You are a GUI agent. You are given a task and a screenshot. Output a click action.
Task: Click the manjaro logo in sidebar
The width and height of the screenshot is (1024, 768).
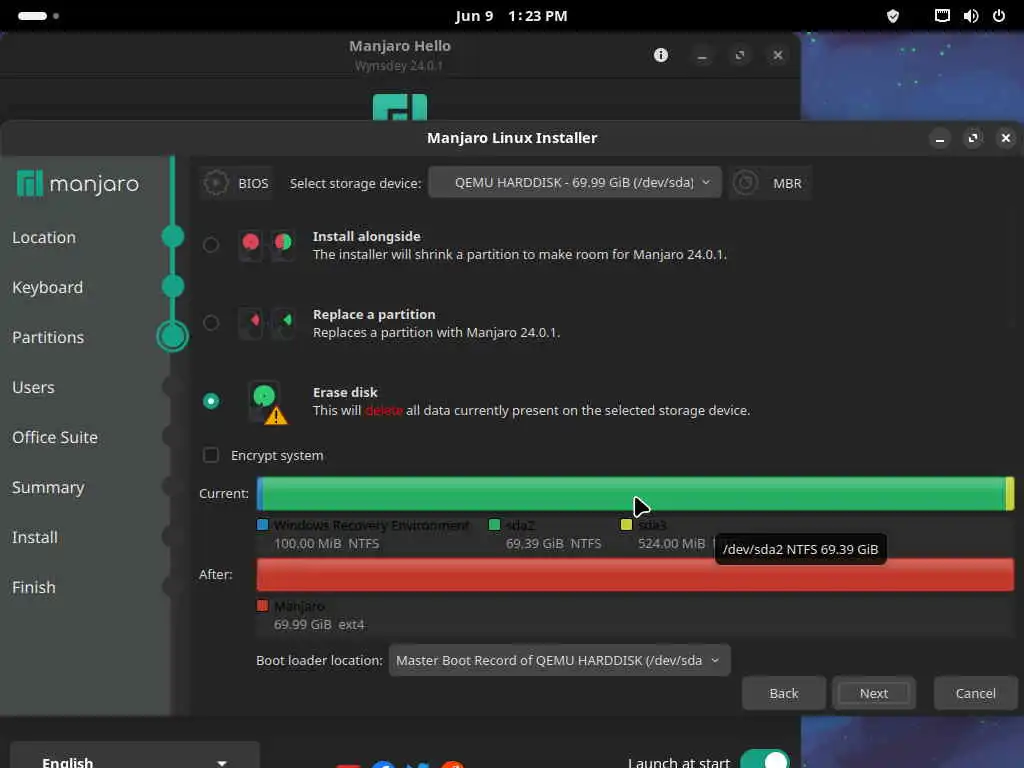click(78, 184)
